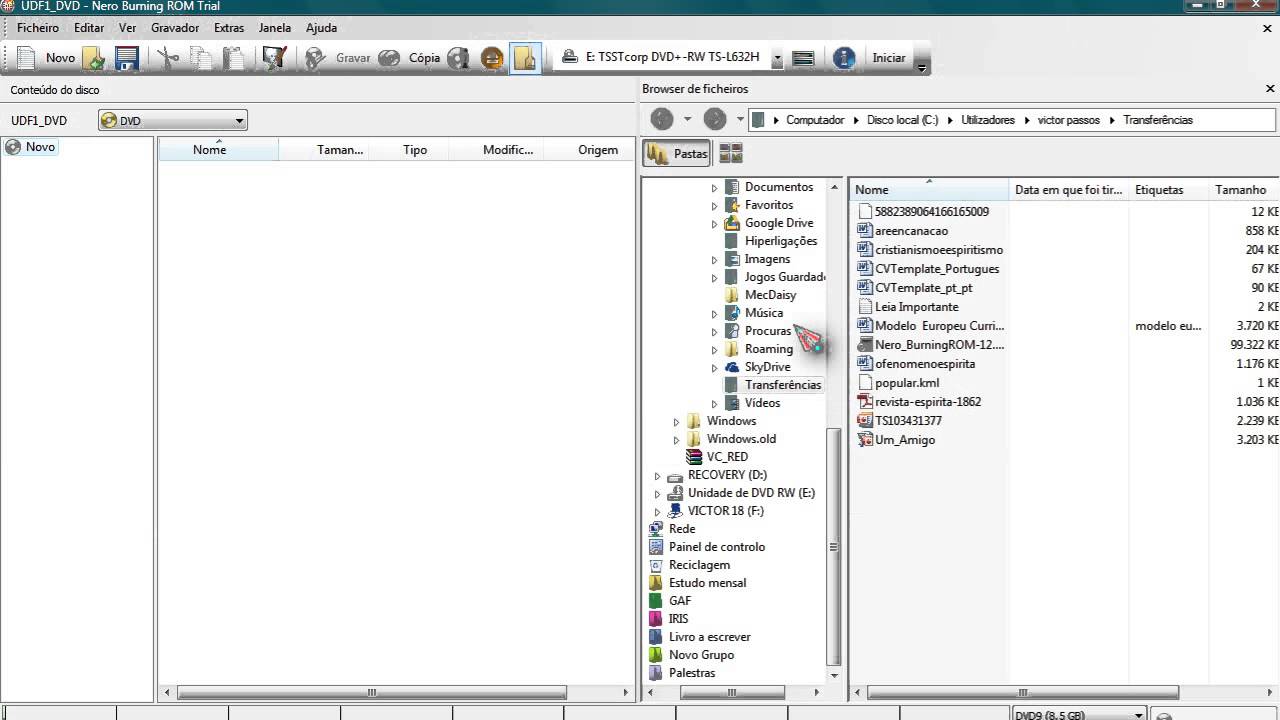This screenshot has height=720, width=1280.
Task: Open the Janela menu
Action: pyautogui.click(x=275, y=28)
